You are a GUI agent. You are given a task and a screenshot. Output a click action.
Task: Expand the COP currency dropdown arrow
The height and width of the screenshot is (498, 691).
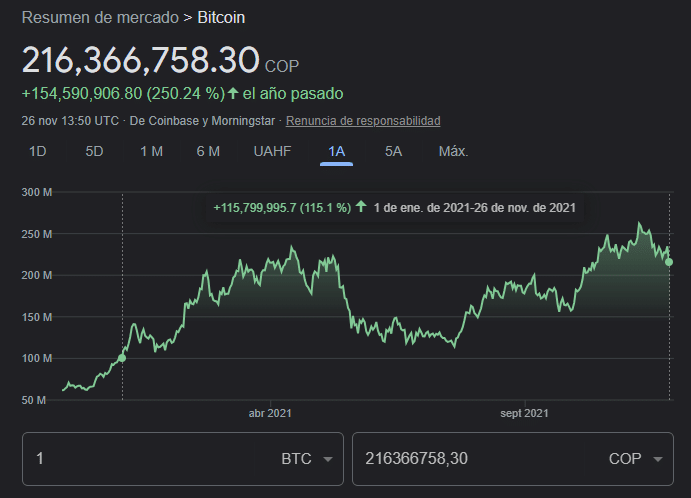tap(658, 459)
